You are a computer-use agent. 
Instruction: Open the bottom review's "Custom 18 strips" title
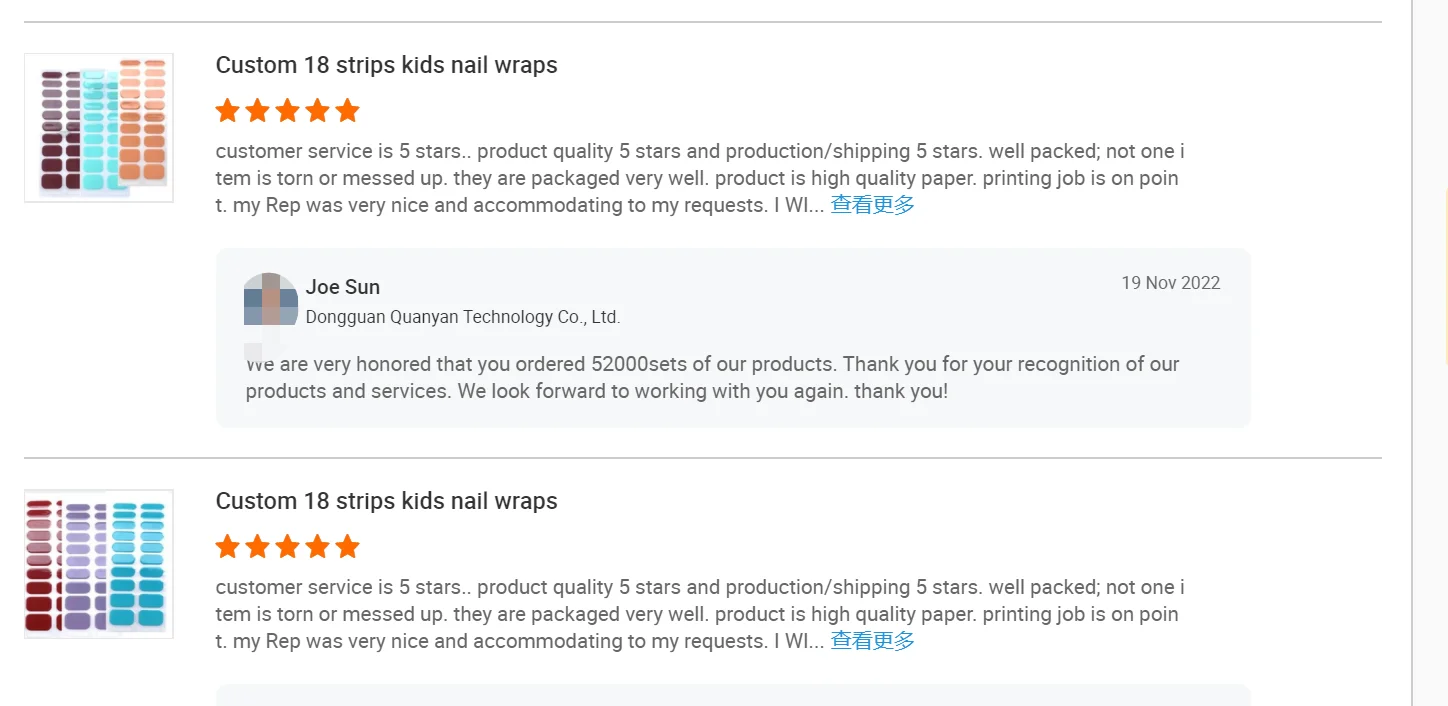pos(386,501)
